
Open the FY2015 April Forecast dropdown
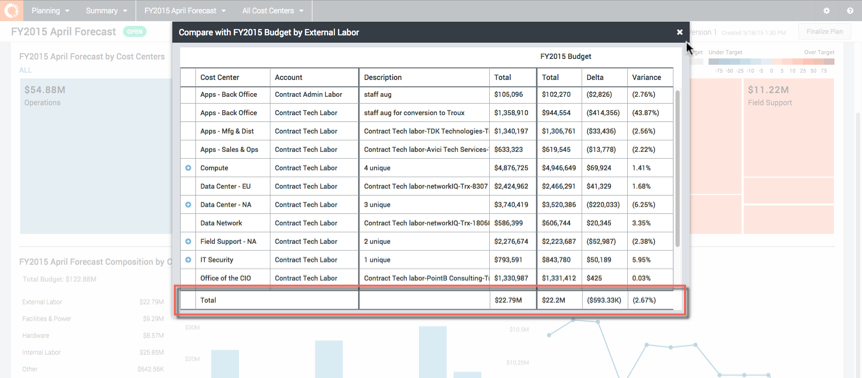pos(185,10)
